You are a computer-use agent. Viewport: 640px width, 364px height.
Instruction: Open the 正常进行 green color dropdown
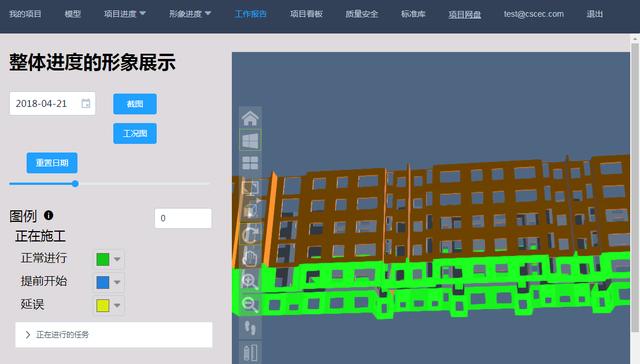tap(117, 259)
